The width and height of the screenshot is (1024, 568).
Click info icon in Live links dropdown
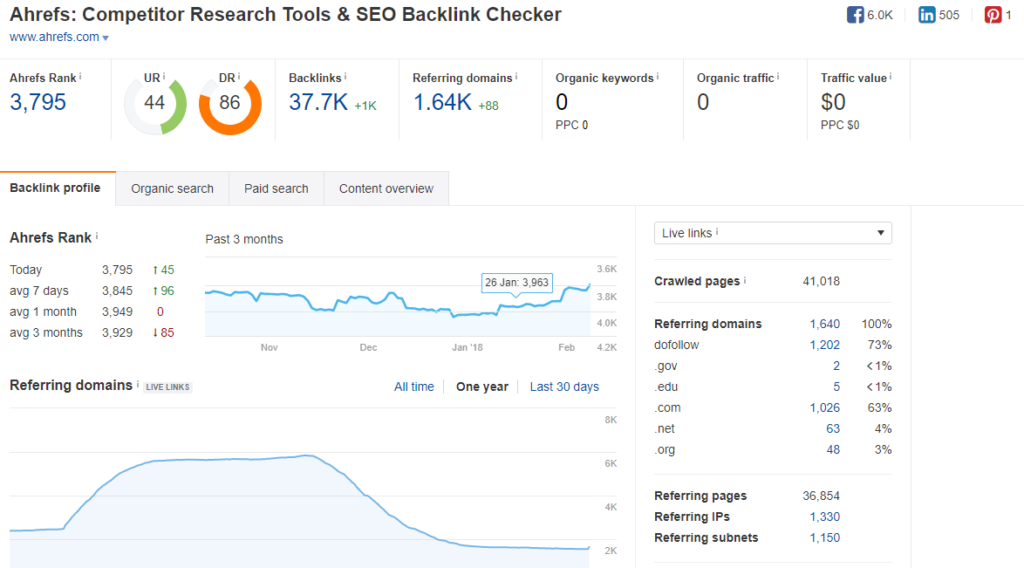717,232
